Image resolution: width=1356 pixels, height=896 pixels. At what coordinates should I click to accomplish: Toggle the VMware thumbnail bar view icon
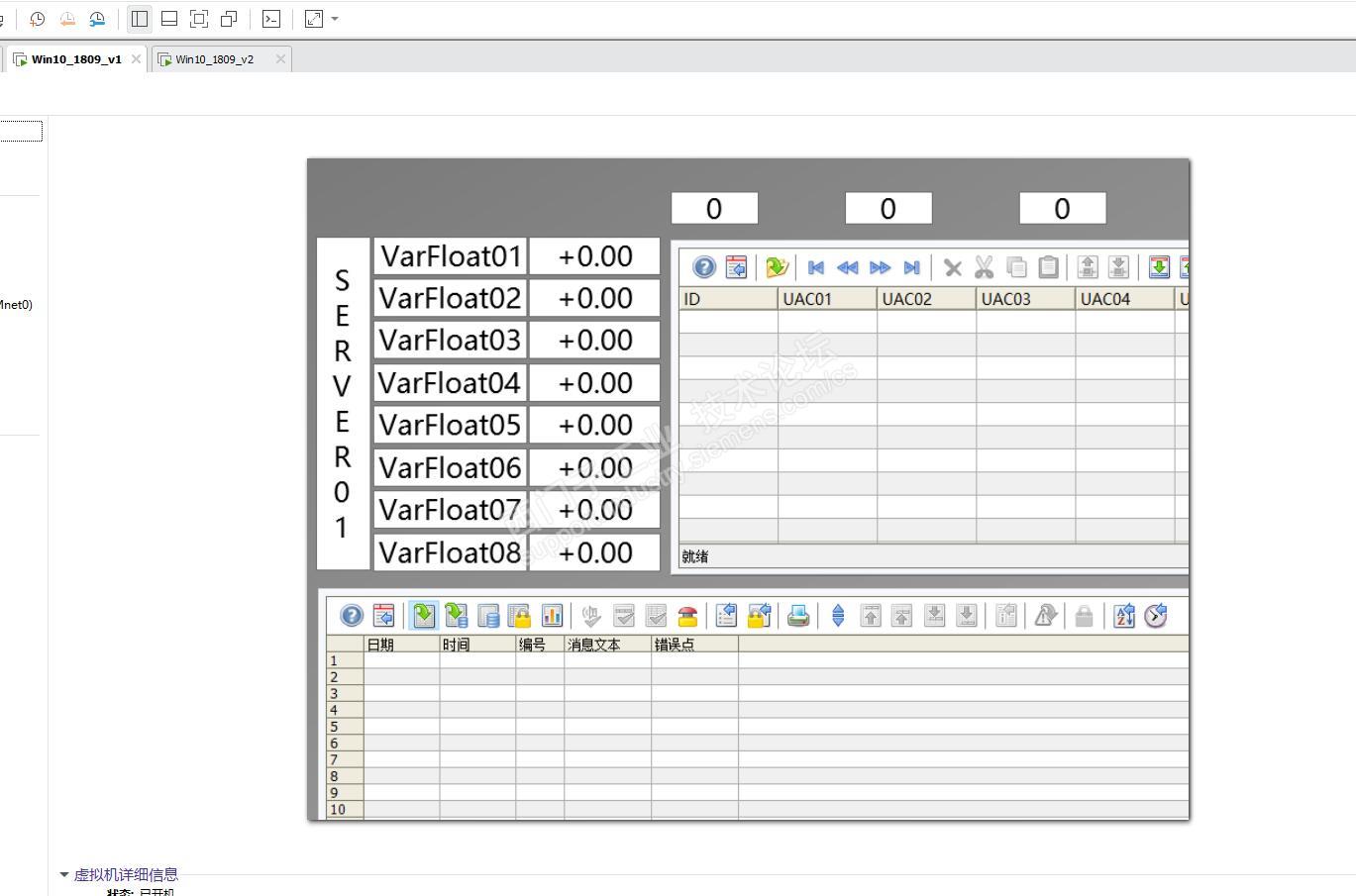[169, 19]
